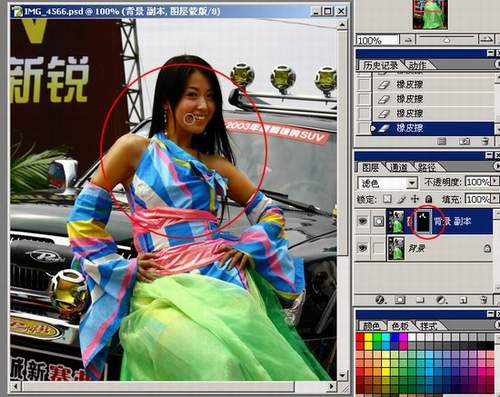The image size is (500, 397).
Task: Click the zoom out button in Navigator
Action: click(x=407, y=40)
